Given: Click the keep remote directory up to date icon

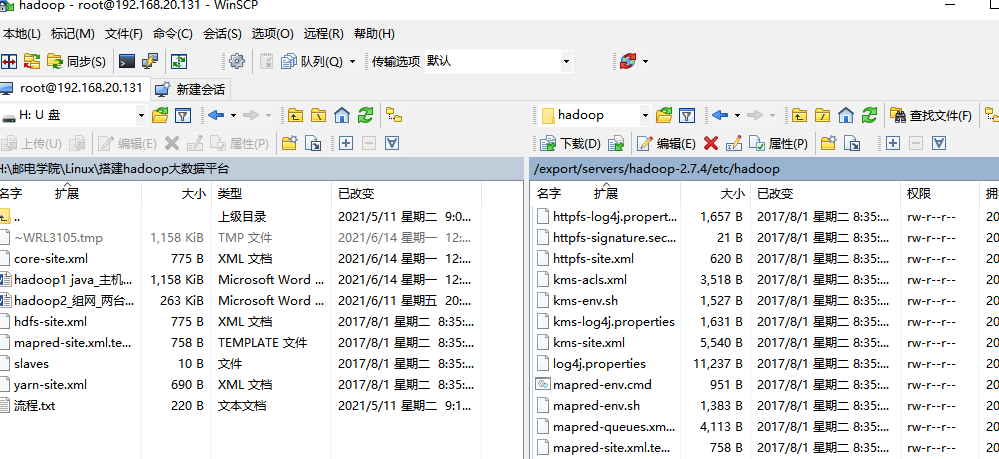Looking at the screenshot, I should [179, 61].
